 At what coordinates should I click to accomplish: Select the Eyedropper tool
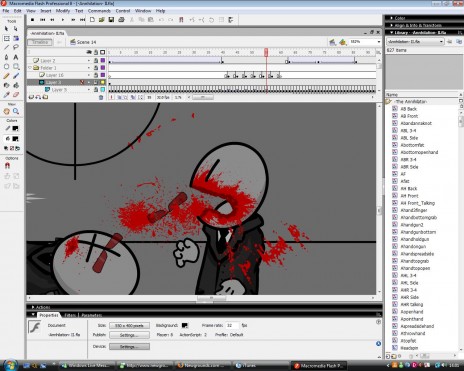coord(6,95)
